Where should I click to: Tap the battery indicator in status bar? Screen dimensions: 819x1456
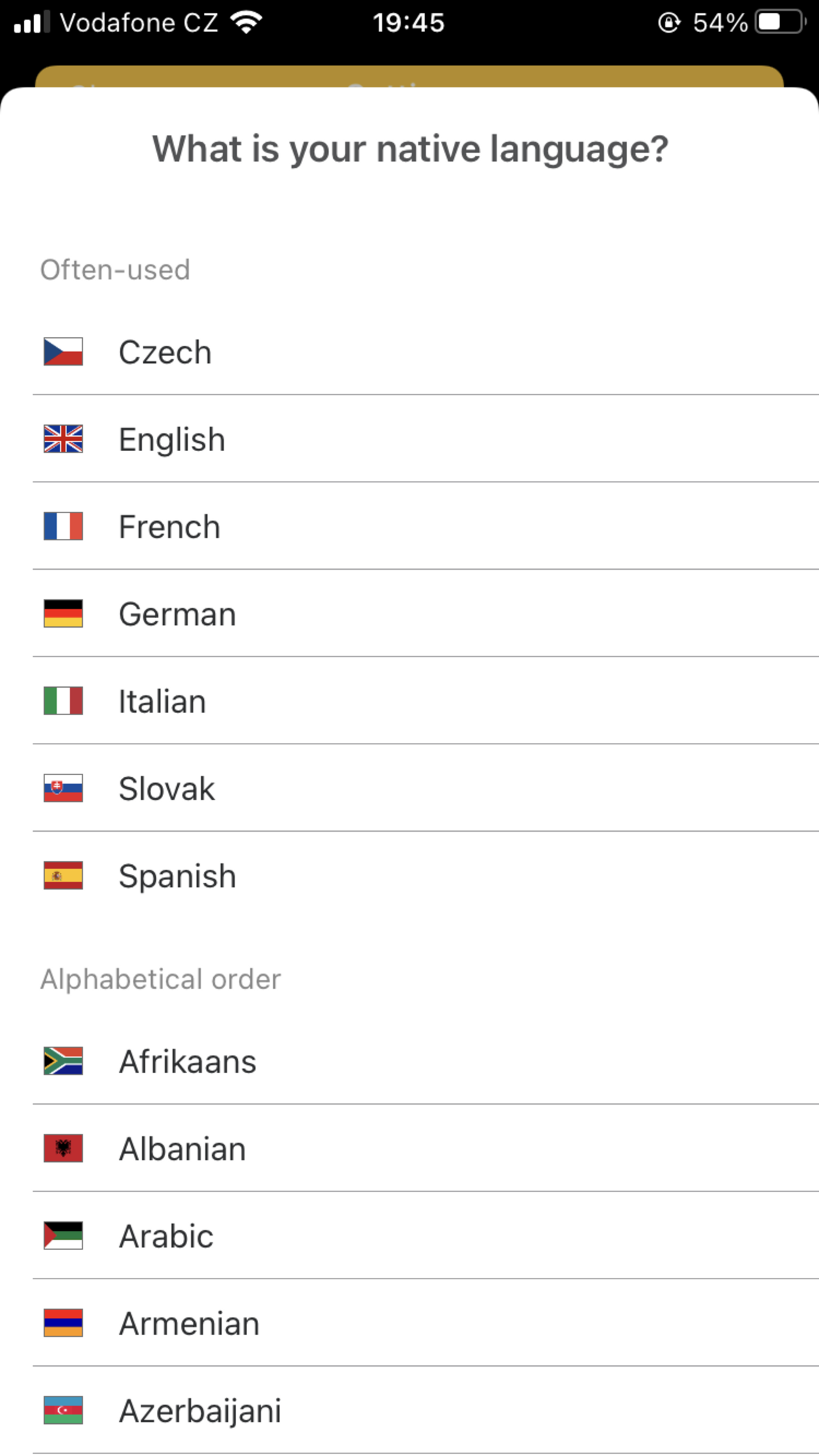(x=780, y=23)
